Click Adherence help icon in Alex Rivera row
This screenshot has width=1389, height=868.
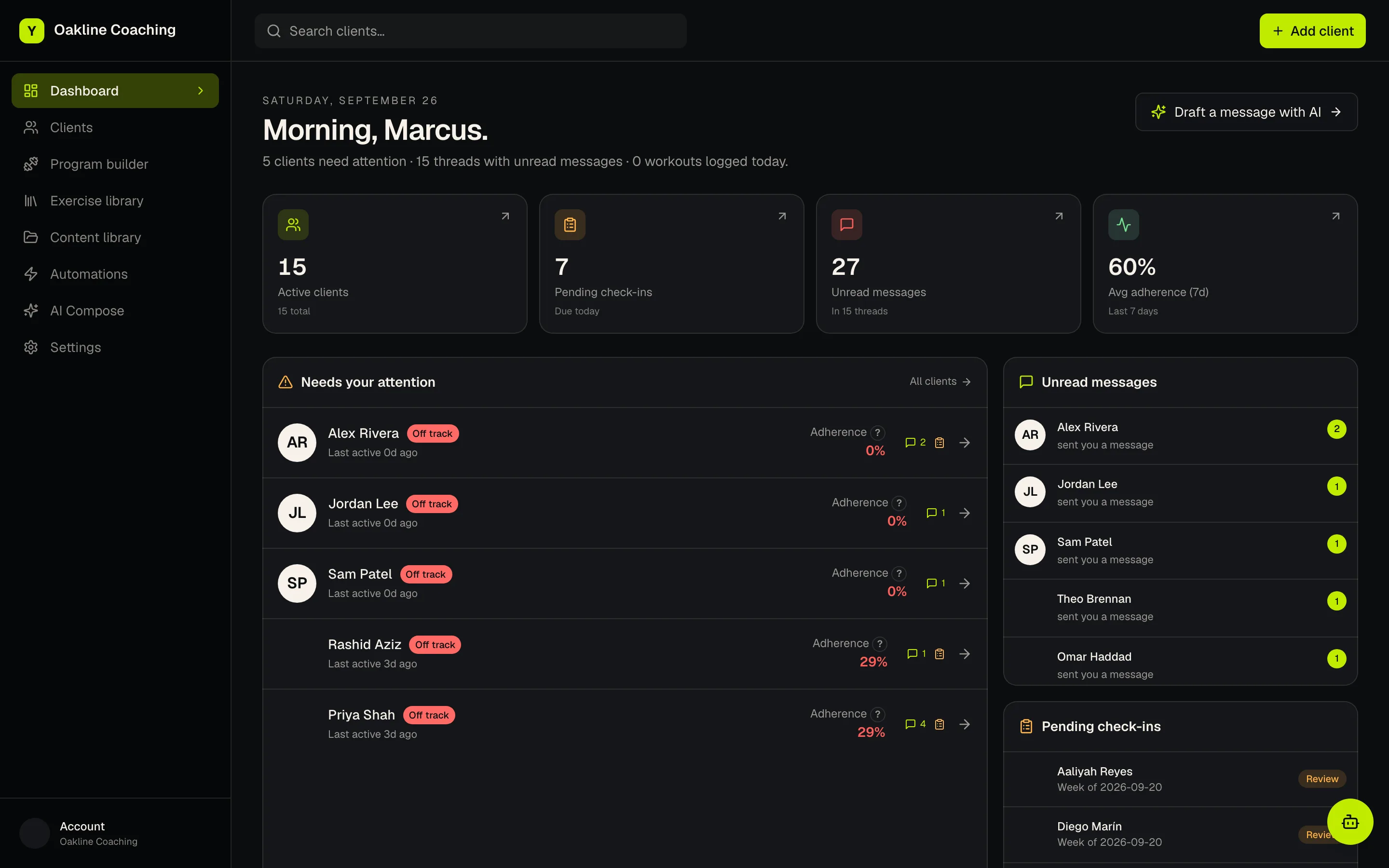click(x=877, y=432)
